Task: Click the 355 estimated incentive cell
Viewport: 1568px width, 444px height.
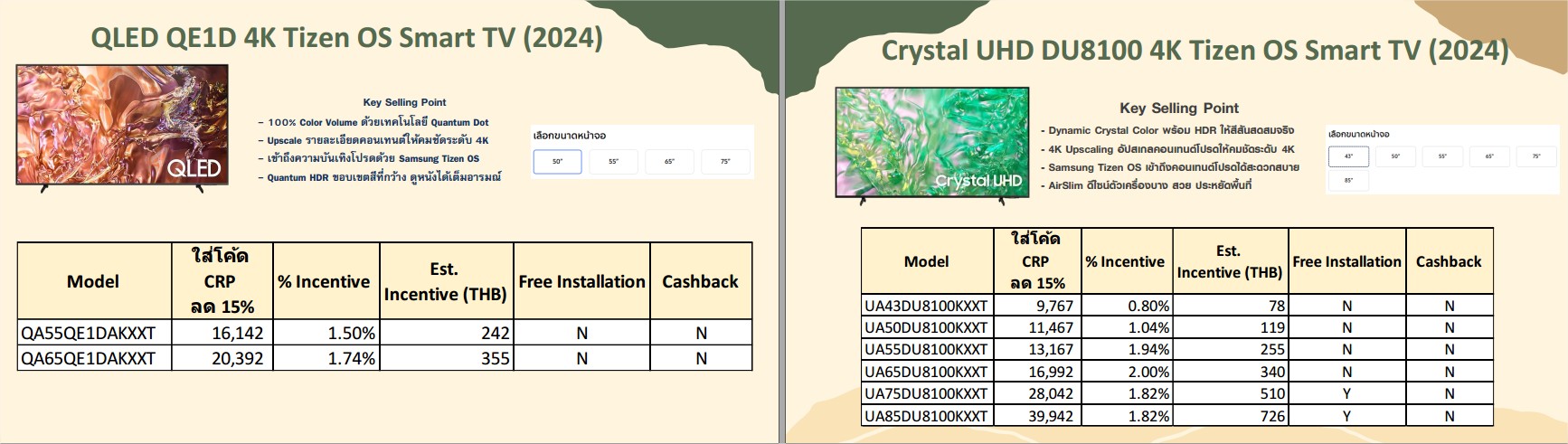Action: pyautogui.click(x=446, y=358)
